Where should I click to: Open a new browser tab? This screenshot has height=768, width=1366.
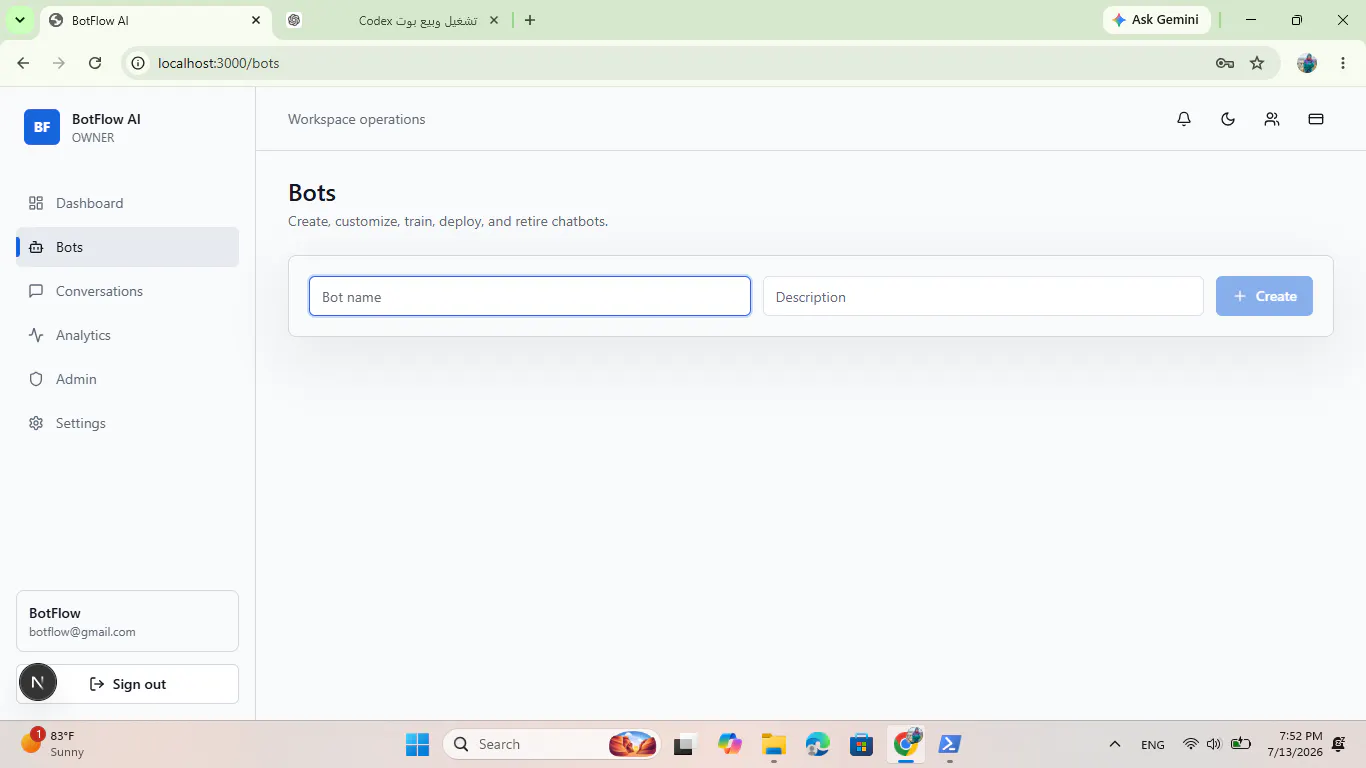pos(530,20)
